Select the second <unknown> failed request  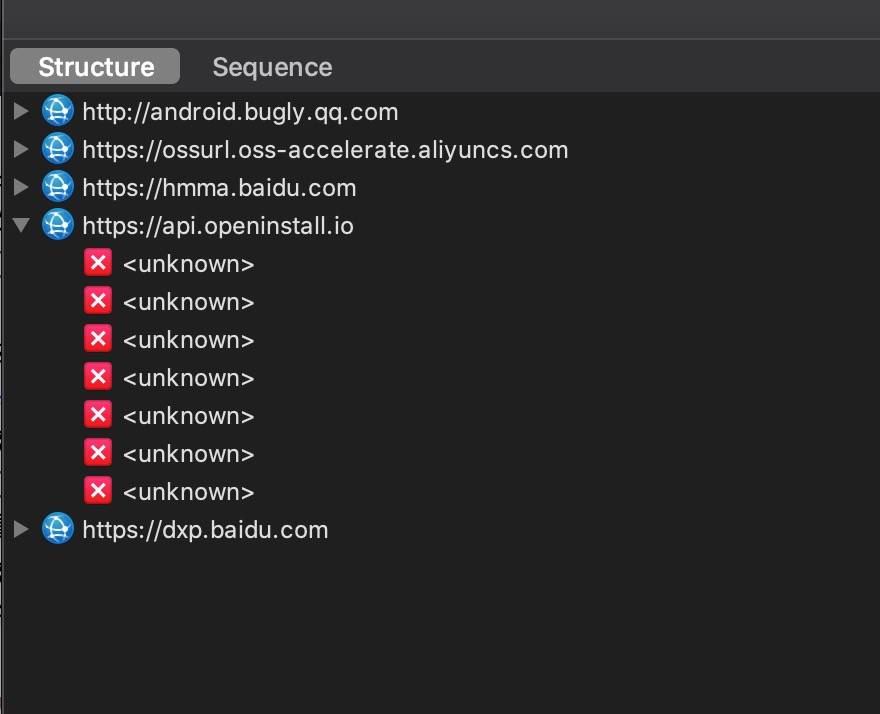point(188,302)
